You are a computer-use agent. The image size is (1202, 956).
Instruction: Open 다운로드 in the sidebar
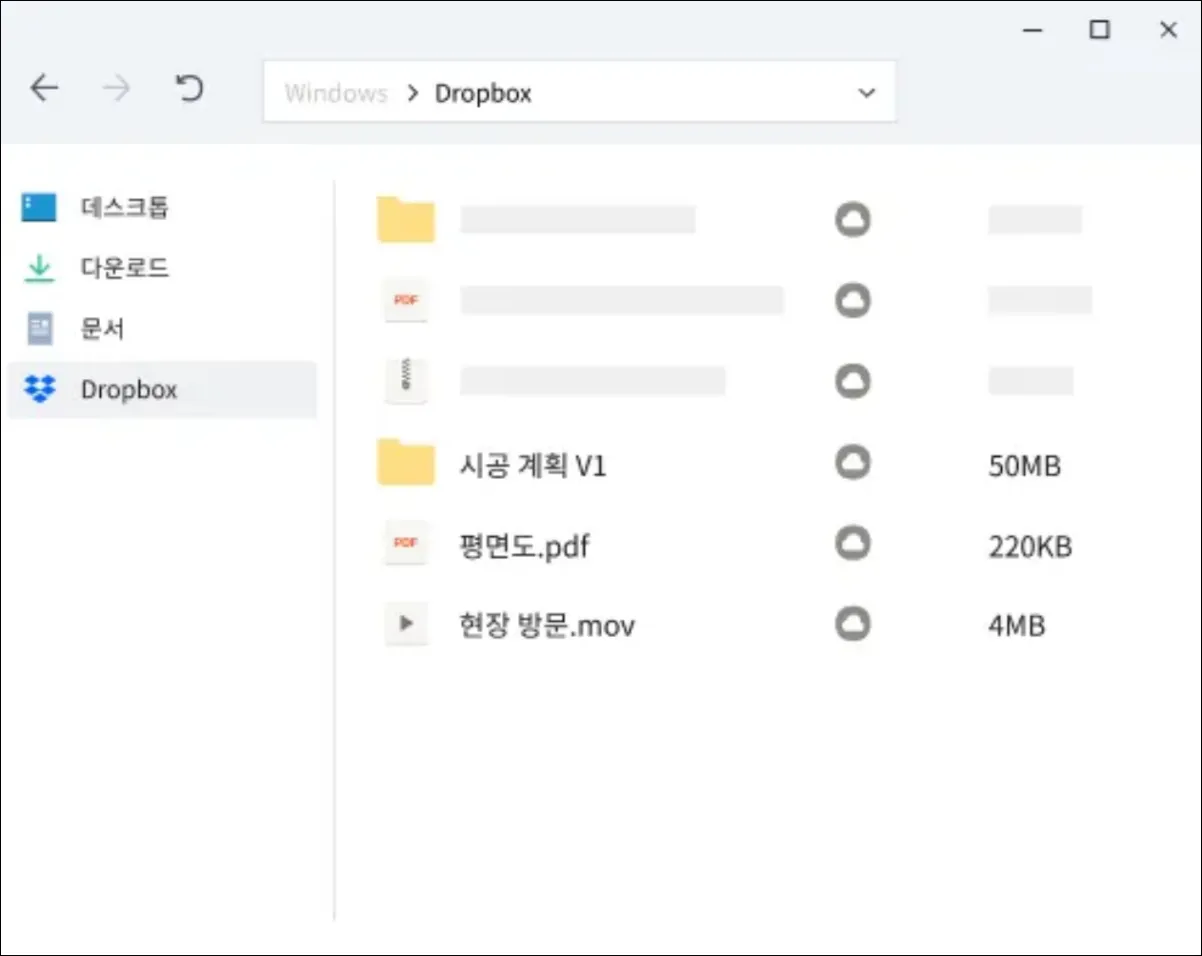point(125,268)
